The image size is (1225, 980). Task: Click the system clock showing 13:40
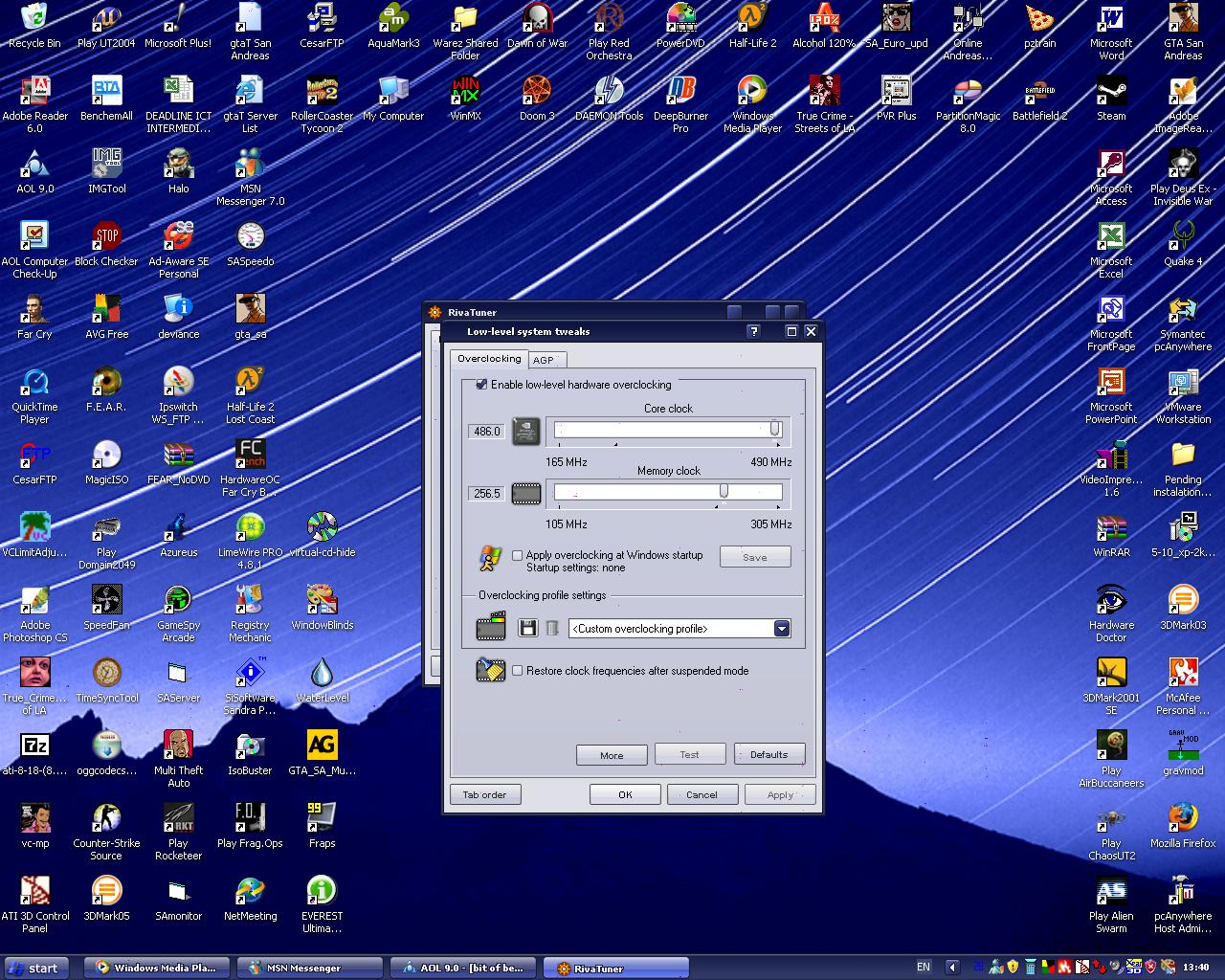[x=1195, y=967]
